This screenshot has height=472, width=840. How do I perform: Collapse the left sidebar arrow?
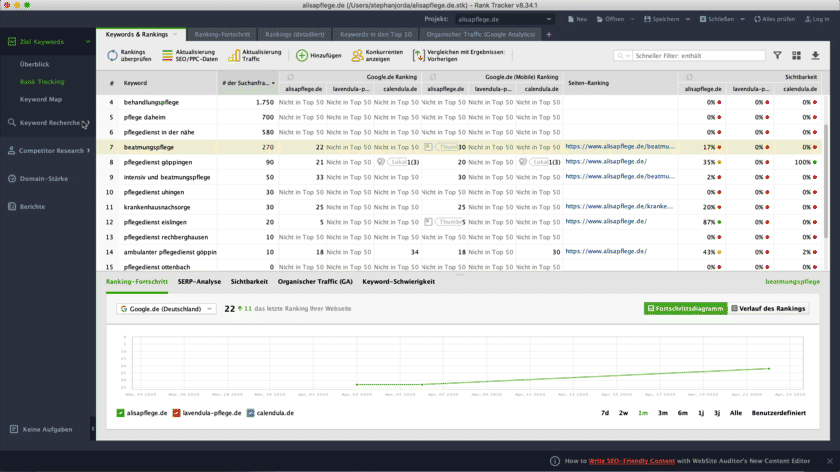tap(93, 429)
